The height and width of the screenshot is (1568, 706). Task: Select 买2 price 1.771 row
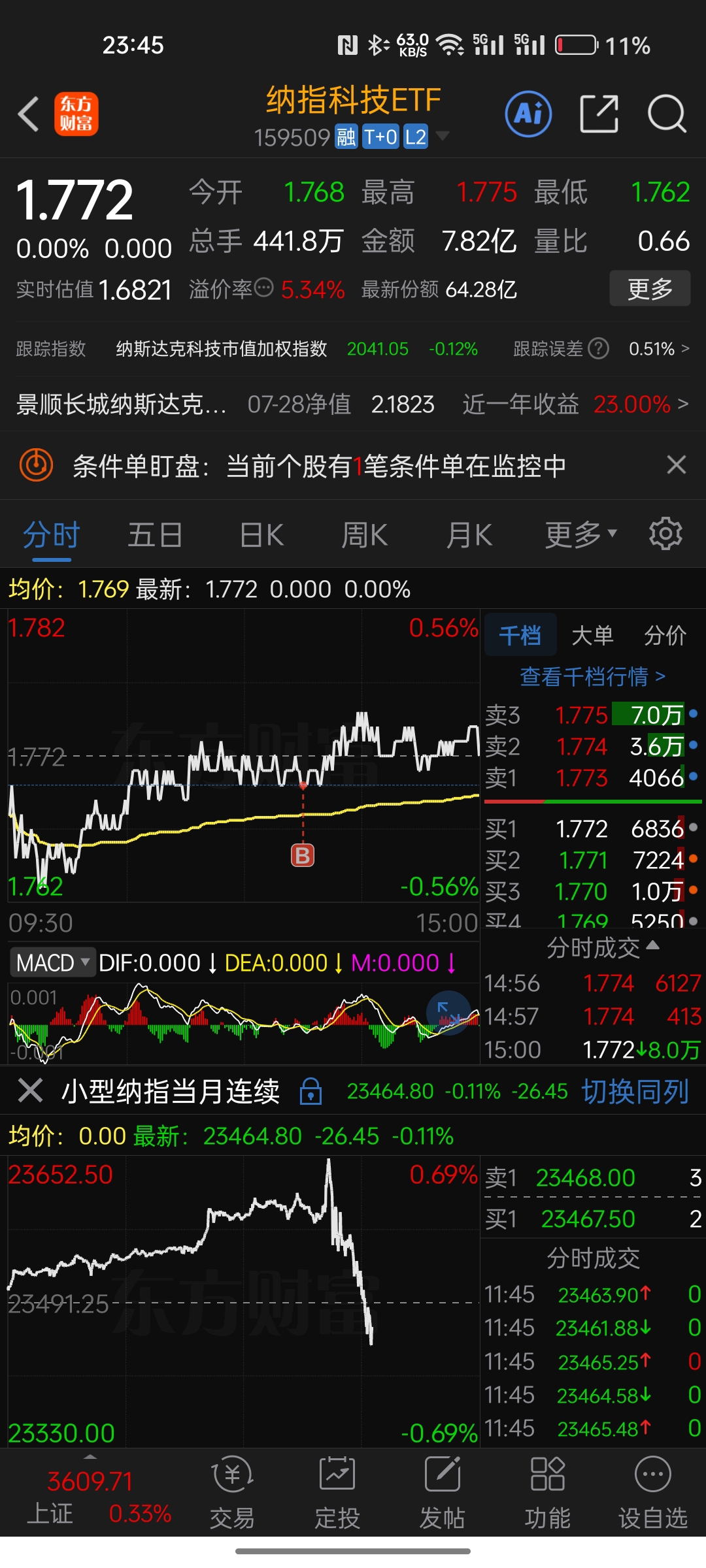[593, 860]
